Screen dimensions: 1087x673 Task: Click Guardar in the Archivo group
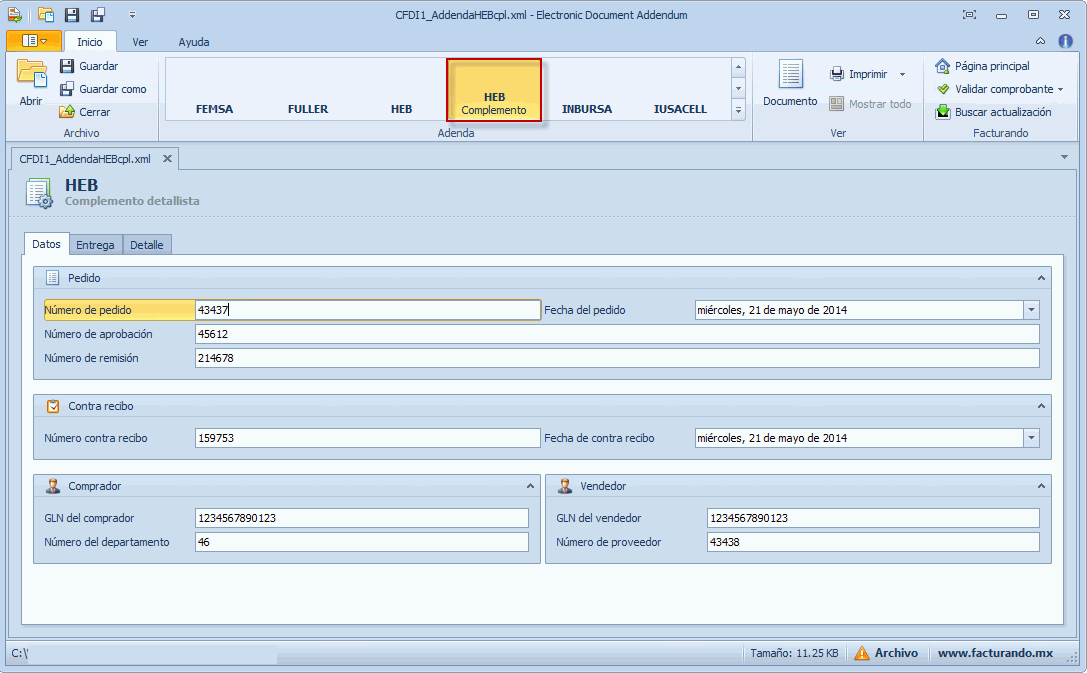89,66
